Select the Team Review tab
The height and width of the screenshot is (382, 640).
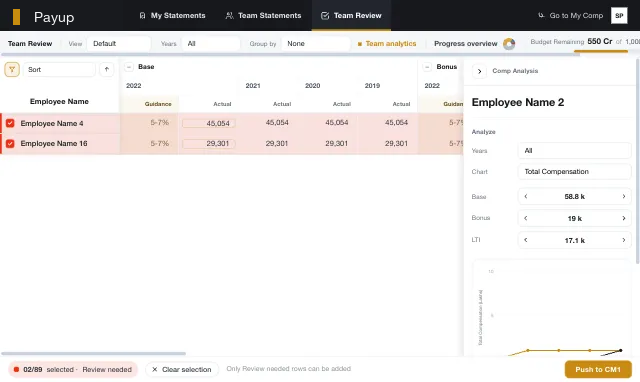(351, 16)
